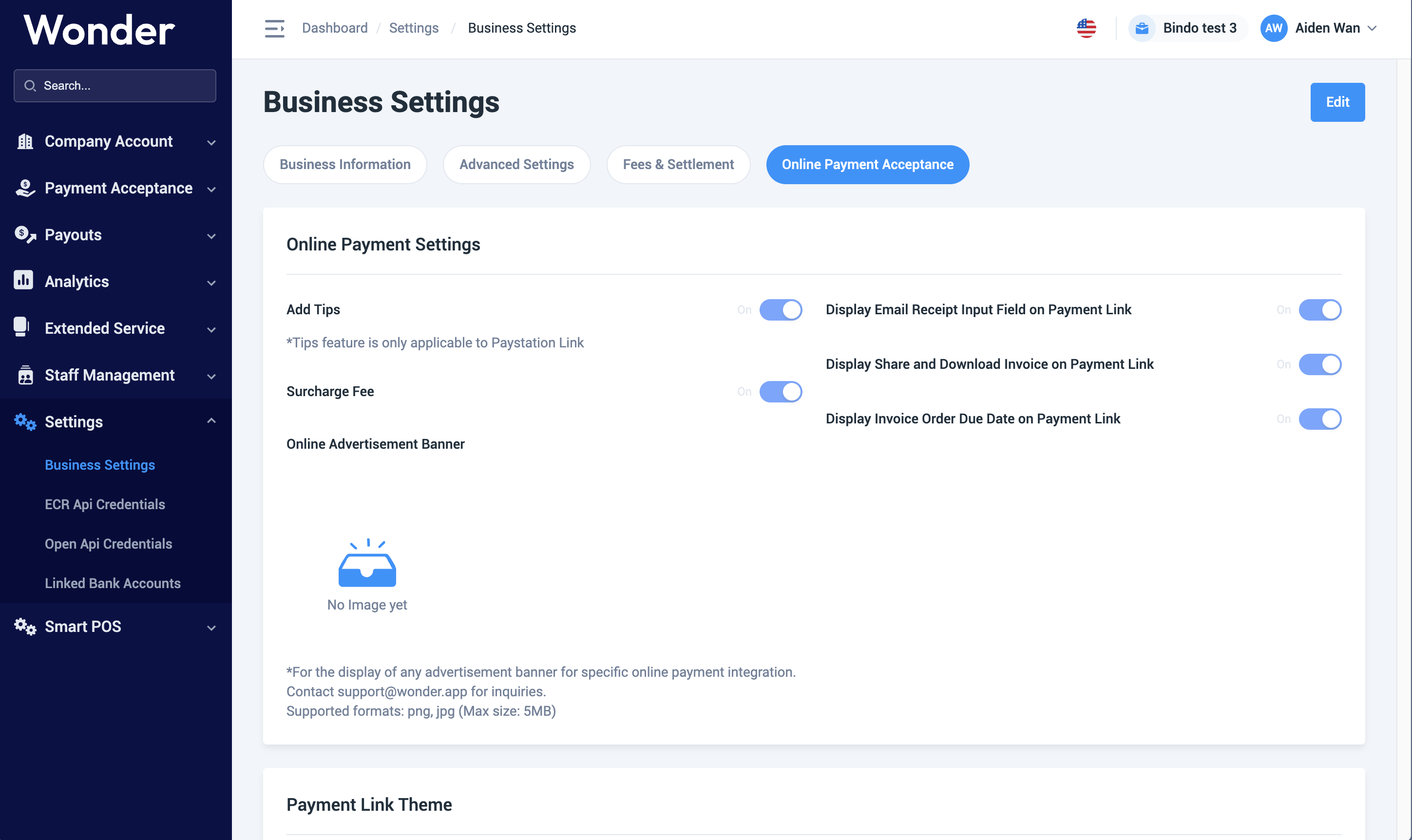Toggle the Surcharge Fee switch
This screenshot has height=840, width=1412.
point(781,392)
